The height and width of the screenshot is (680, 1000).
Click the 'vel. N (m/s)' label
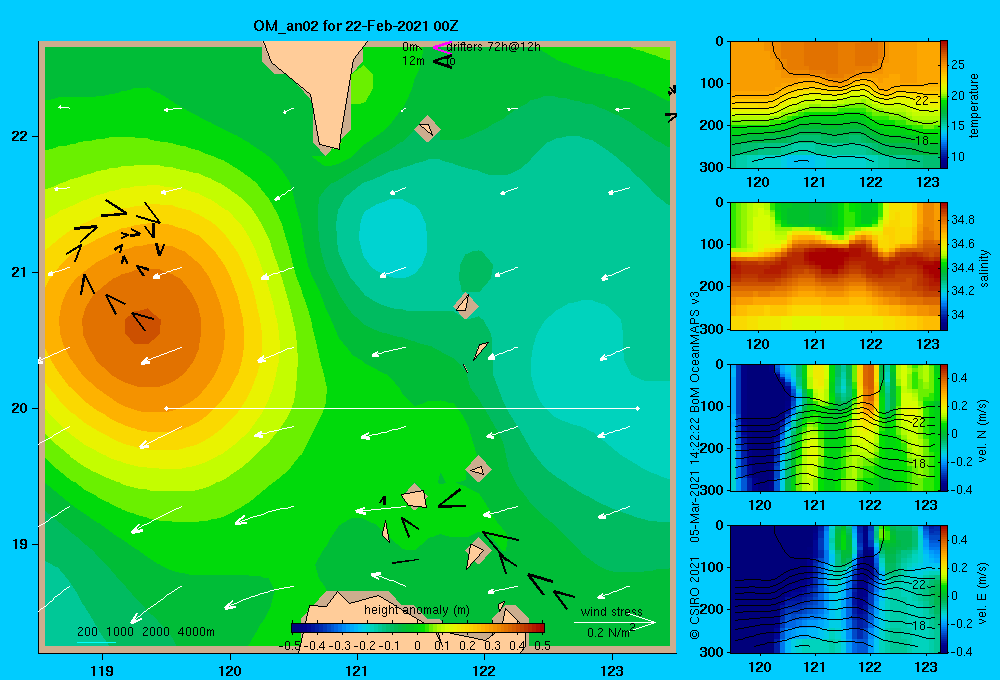pyautogui.click(x=983, y=431)
